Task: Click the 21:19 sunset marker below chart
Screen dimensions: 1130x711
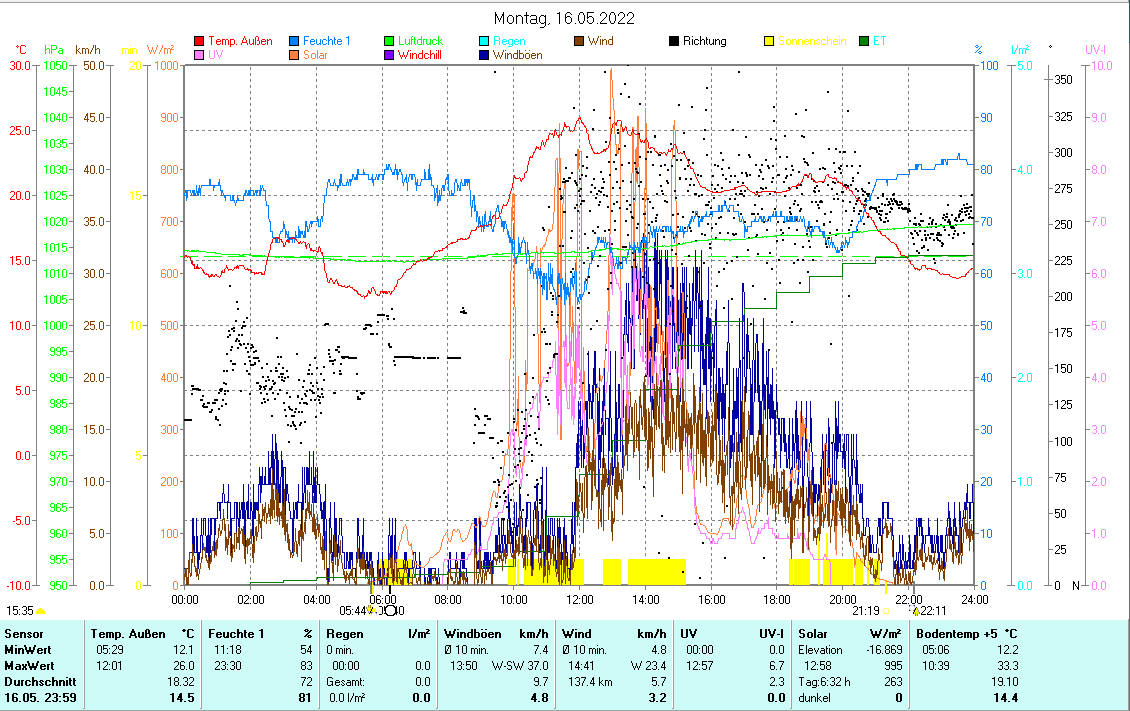Action: 865,610
